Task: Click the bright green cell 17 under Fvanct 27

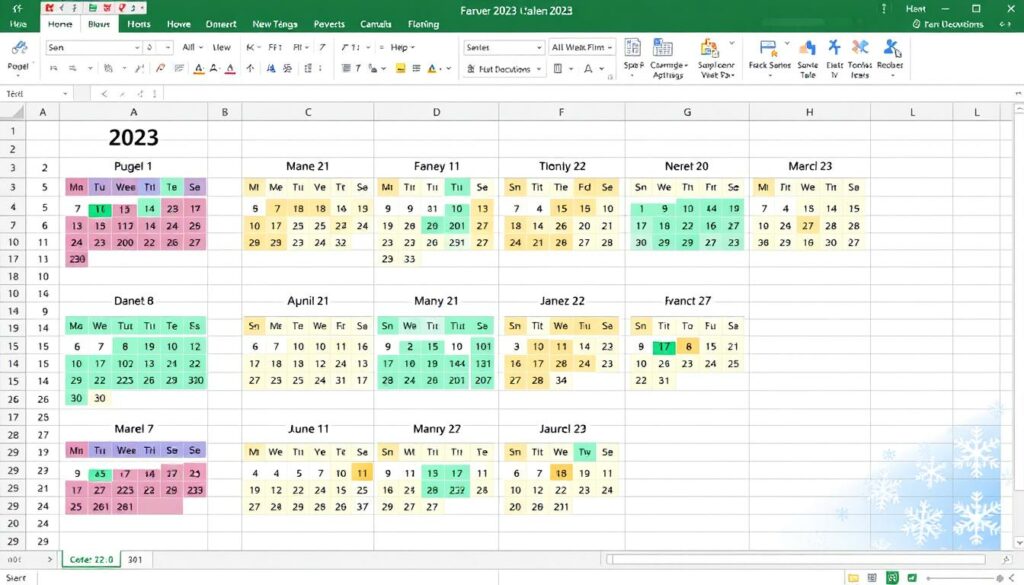Action: click(x=664, y=347)
